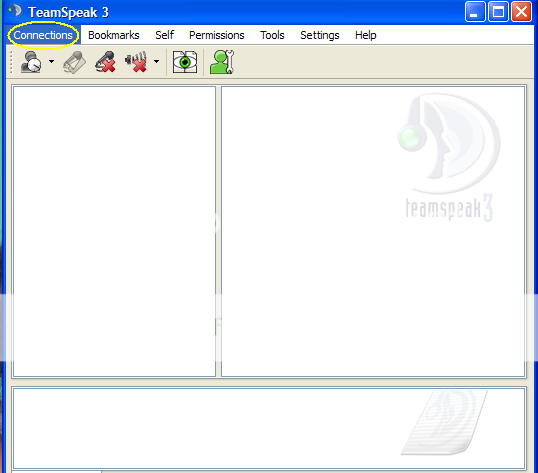Open the Self menu

click(x=164, y=35)
